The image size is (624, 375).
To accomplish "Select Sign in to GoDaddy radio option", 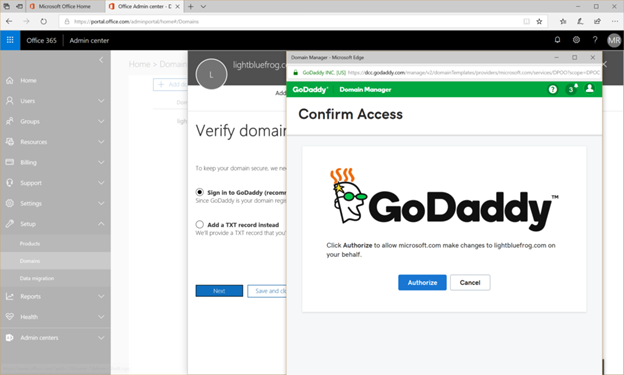I will [200, 192].
